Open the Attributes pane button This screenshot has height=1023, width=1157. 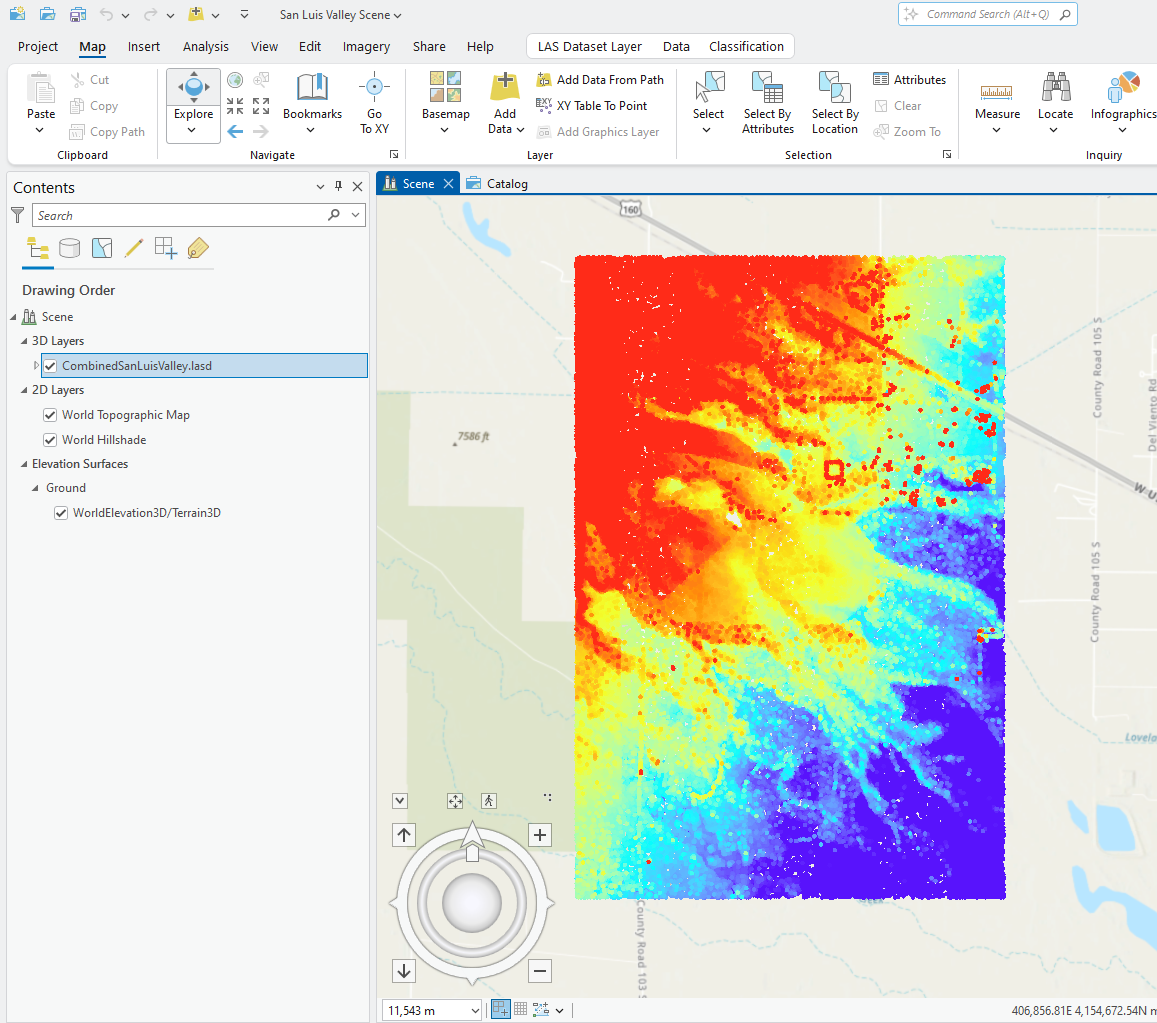909,80
